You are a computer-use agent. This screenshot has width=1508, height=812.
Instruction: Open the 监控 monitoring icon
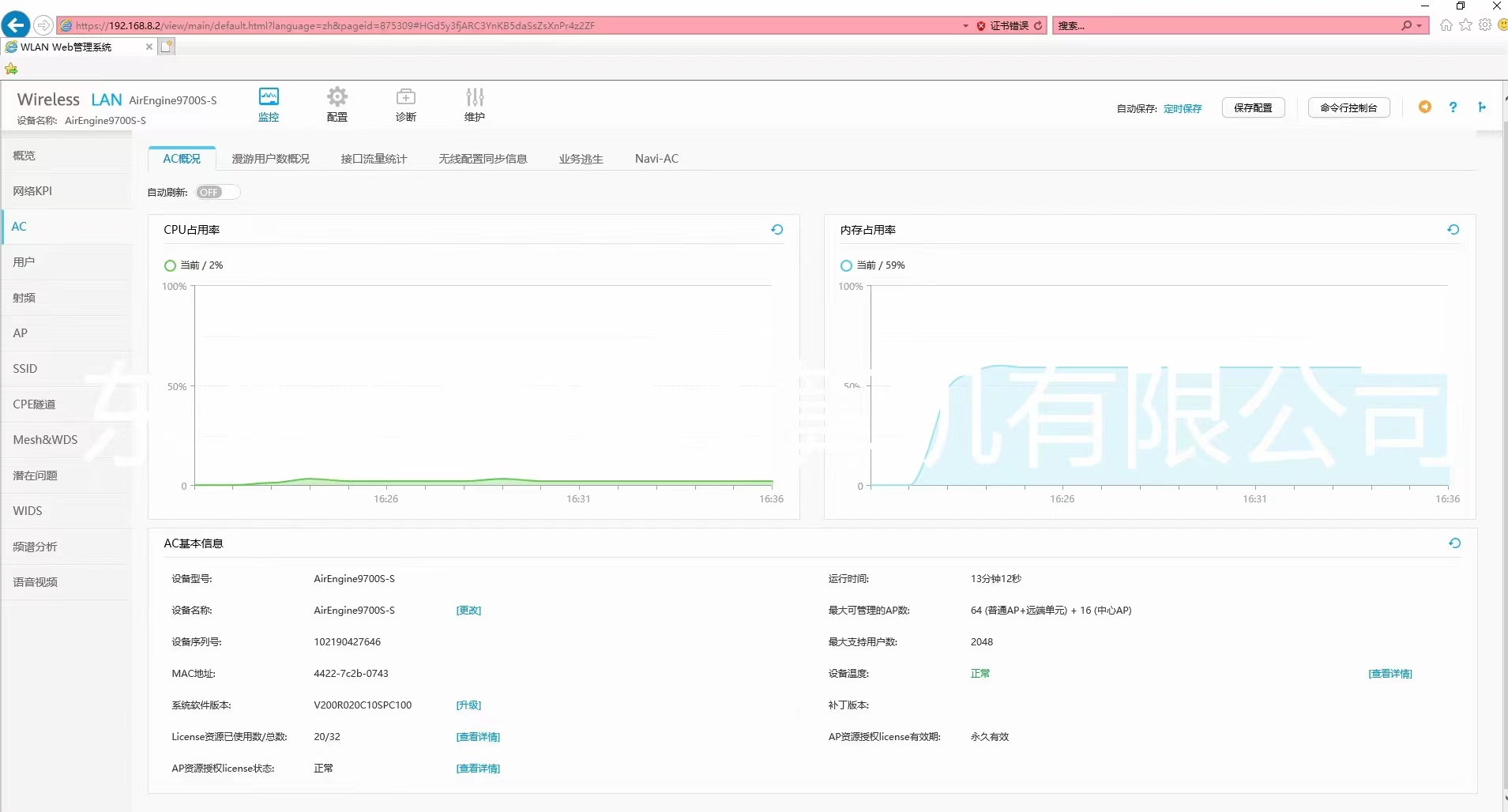[x=269, y=98]
